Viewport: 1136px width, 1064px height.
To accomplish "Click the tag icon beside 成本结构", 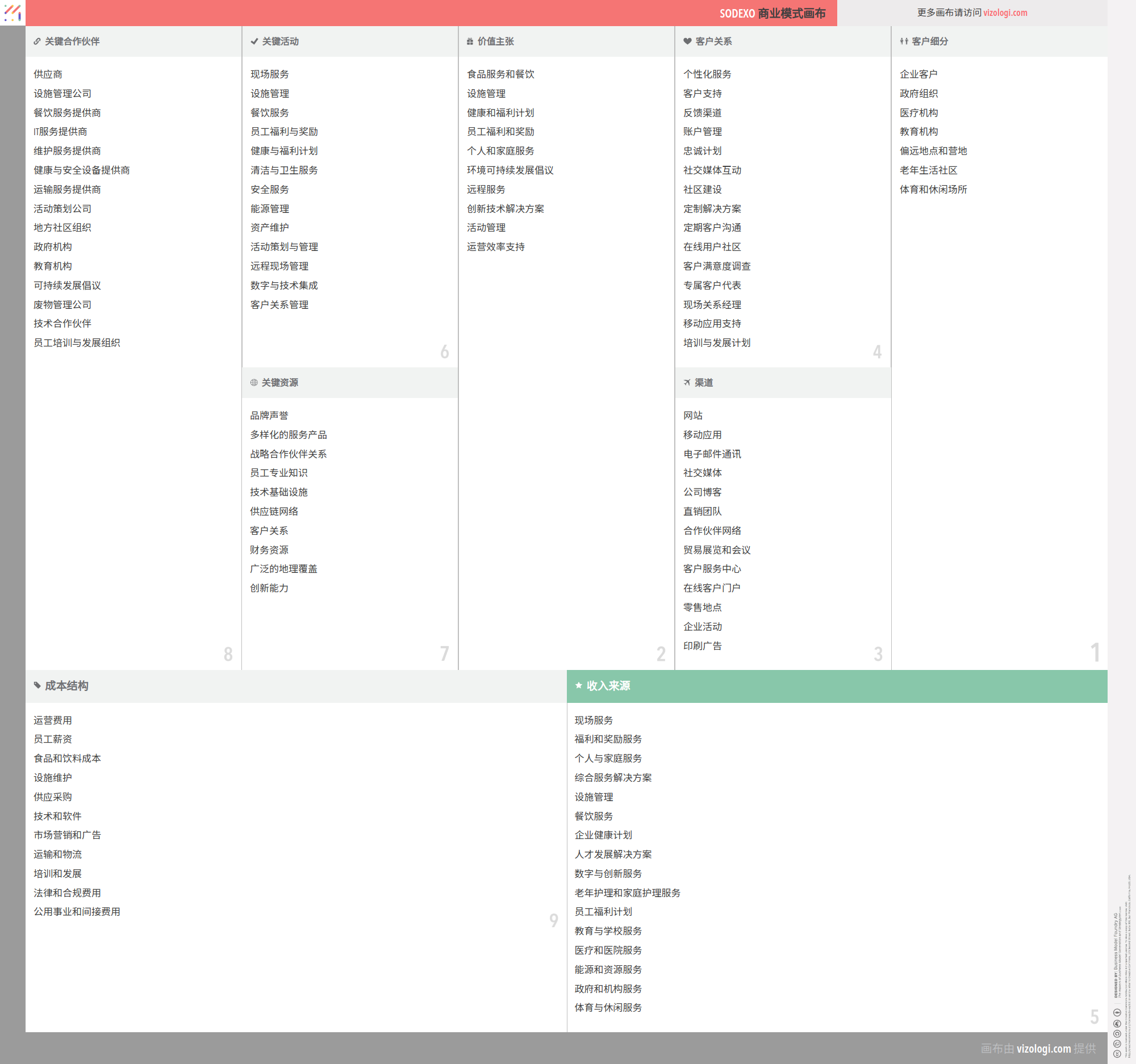I will [37, 685].
